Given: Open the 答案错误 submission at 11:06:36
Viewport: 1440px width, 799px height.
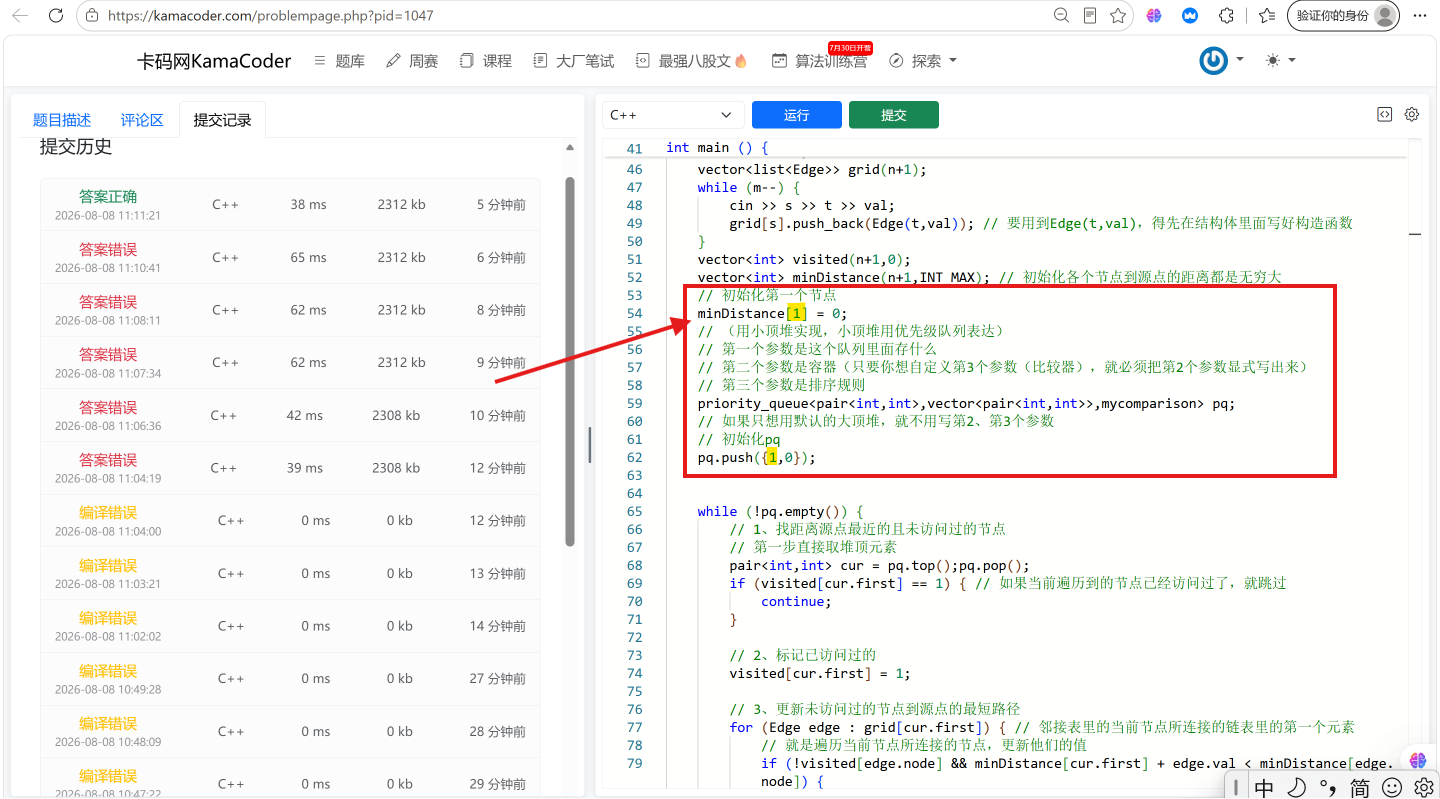Looking at the screenshot, I should click(x=290, y=416).
